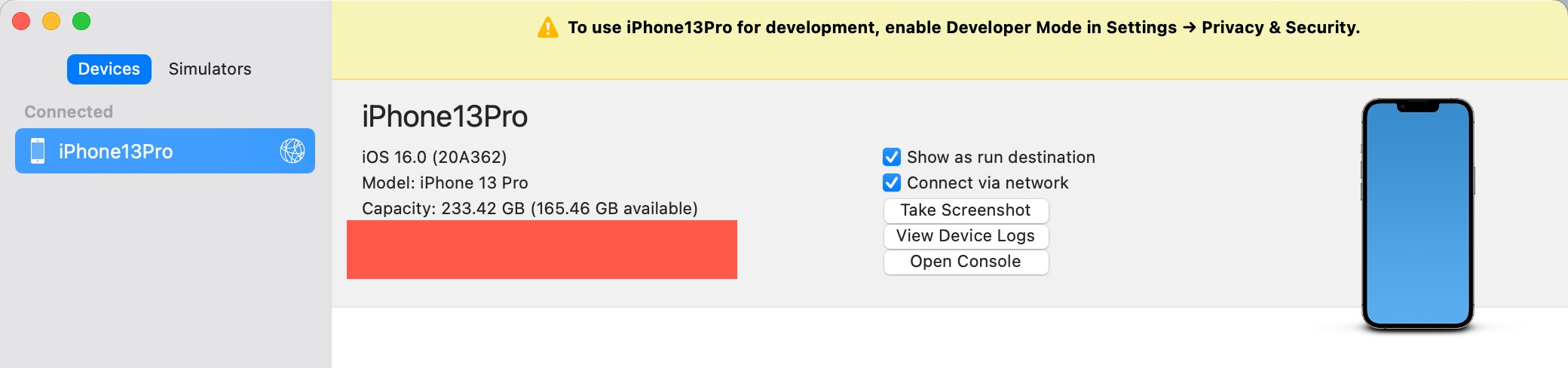Disable the Connect via network checkbox
Viewport: 1568px width, 368px height.
tap(892, 182)
